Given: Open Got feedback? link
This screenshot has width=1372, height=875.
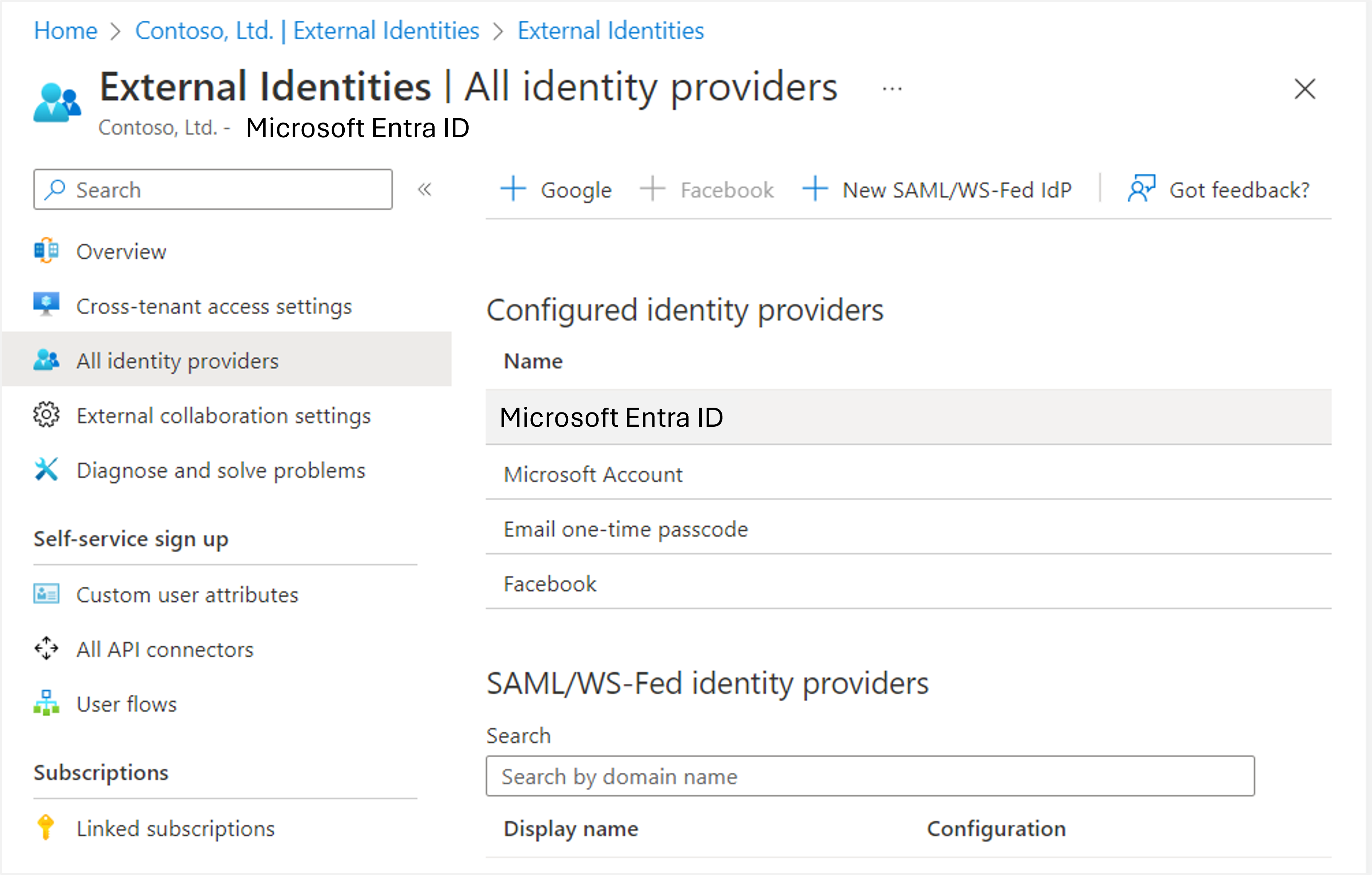Looking at the screenshot, I should (x=1239, y=190).
